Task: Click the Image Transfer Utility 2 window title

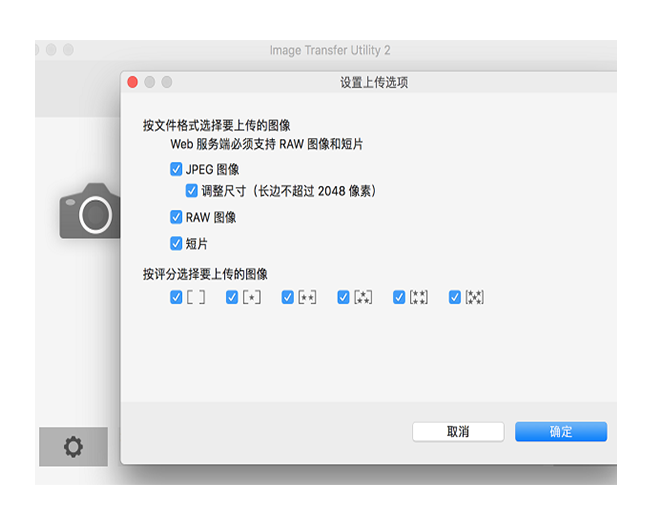Action: (330, 50)
